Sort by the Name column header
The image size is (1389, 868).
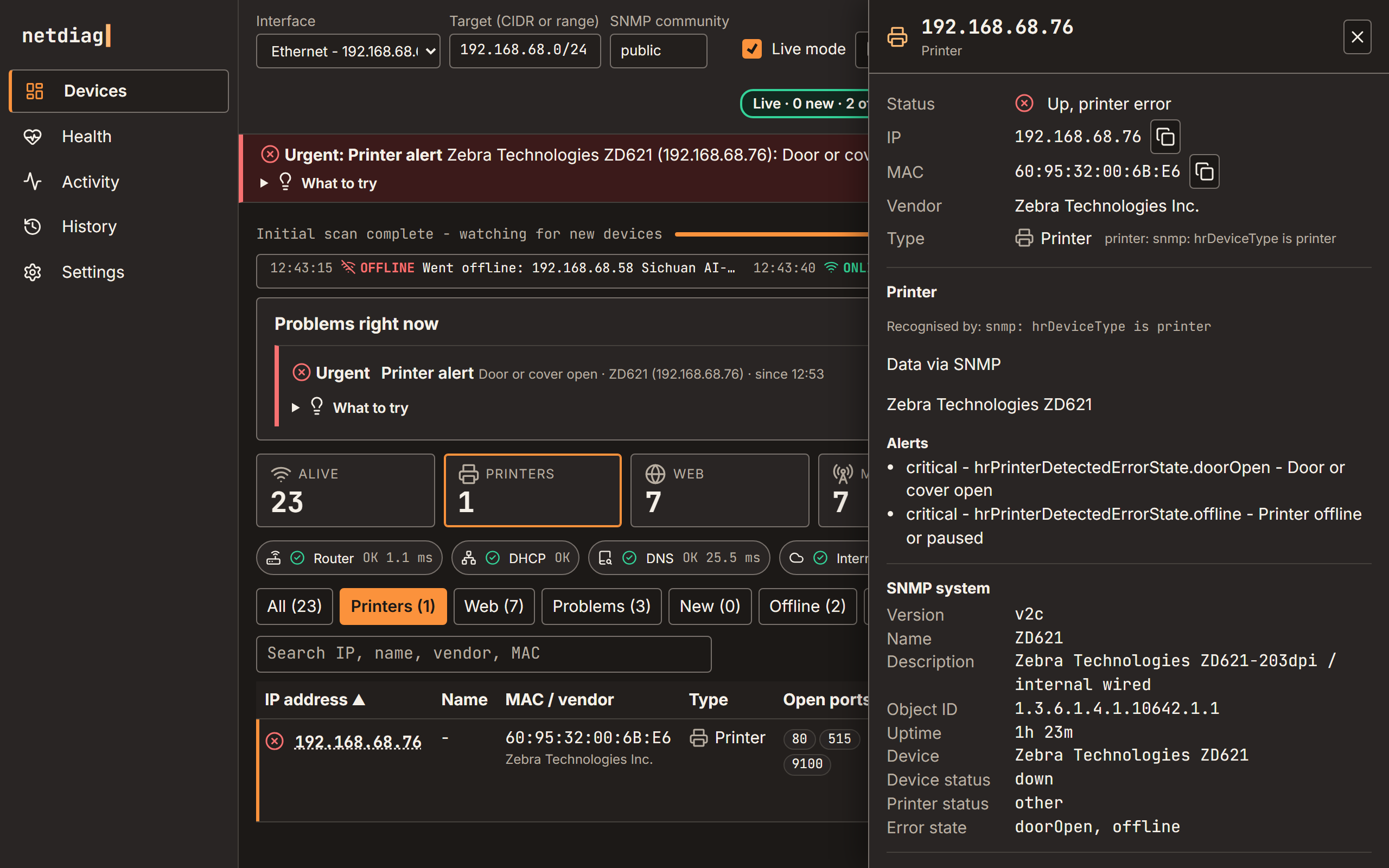464,699
